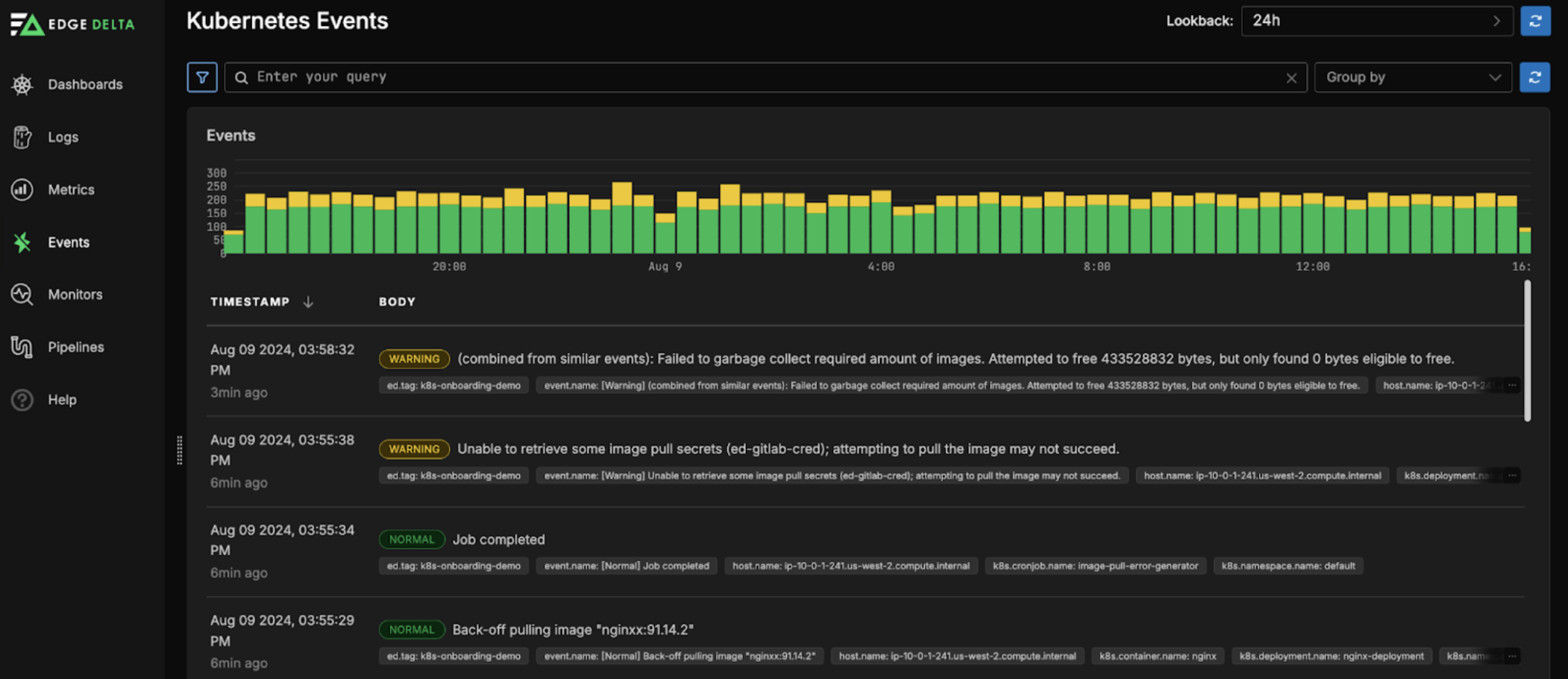Open the Lookback 24h selector
1568x679 pixels.
(x=1376, y=21)
